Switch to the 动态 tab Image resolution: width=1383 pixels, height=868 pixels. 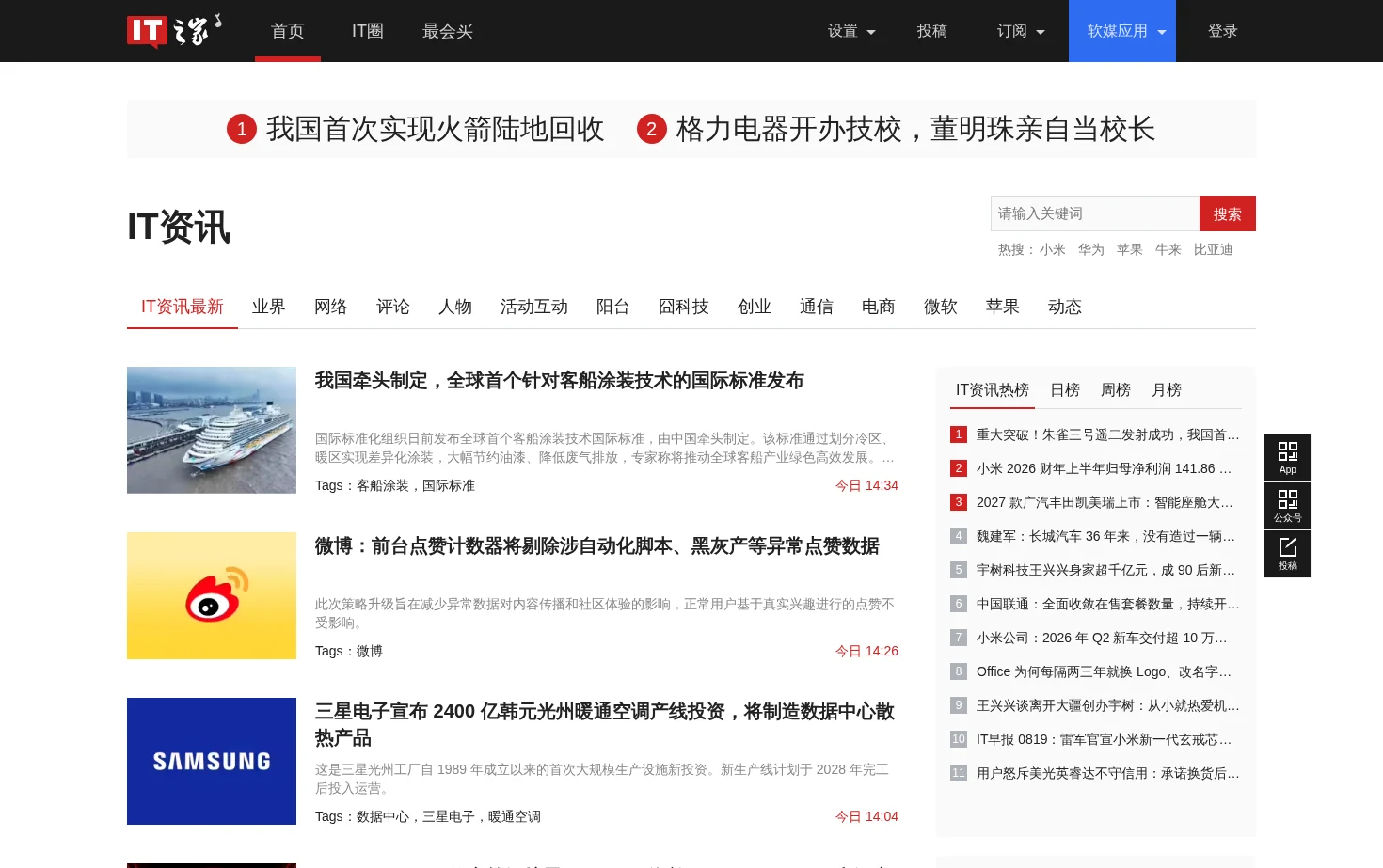(1065, 307)
